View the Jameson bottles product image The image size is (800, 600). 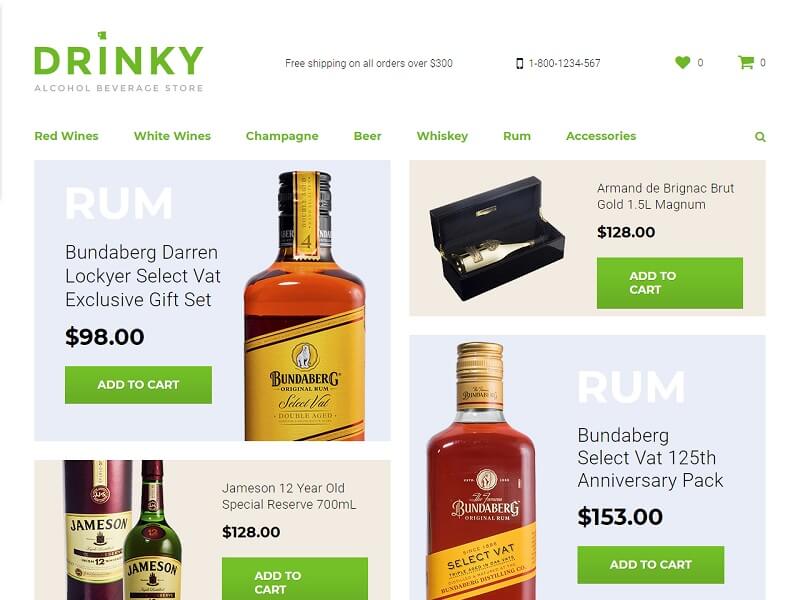[122, 530]
